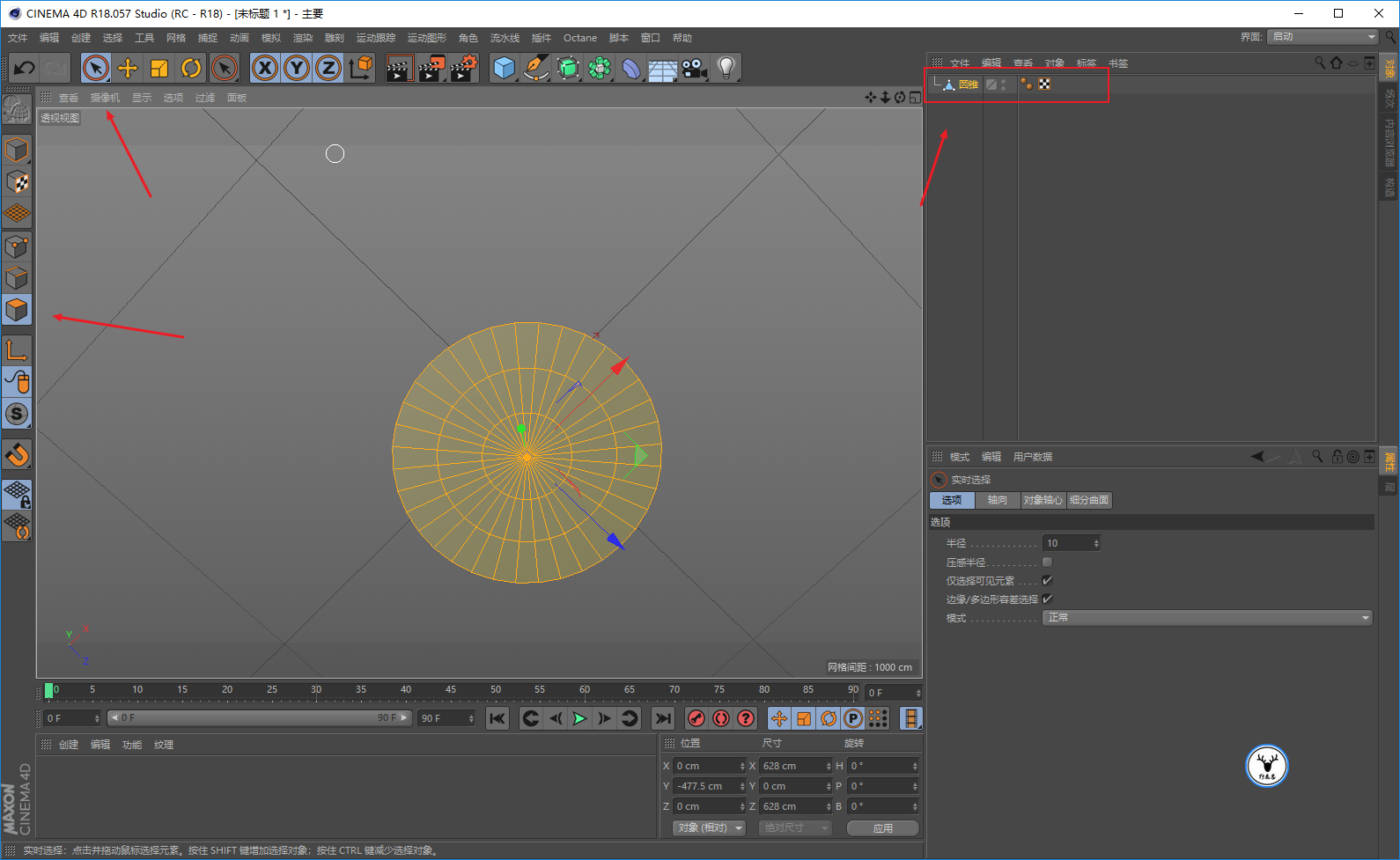Click the keyframe selection question mark button

click(746, 718)
